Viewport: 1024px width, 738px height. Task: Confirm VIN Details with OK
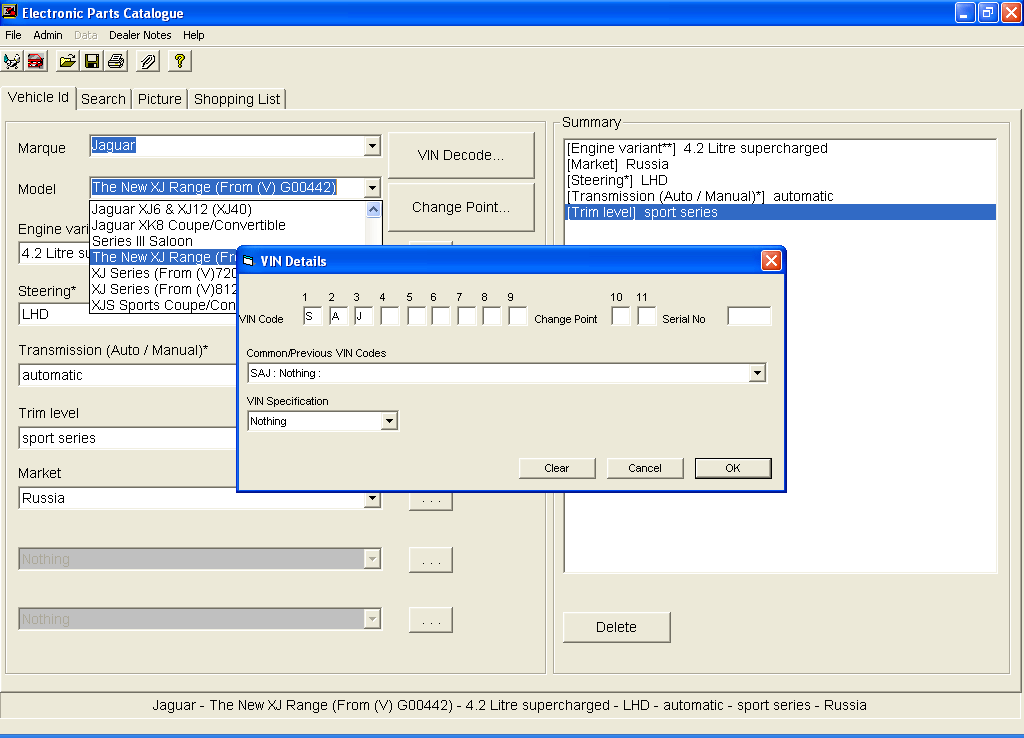coord(733,468)
